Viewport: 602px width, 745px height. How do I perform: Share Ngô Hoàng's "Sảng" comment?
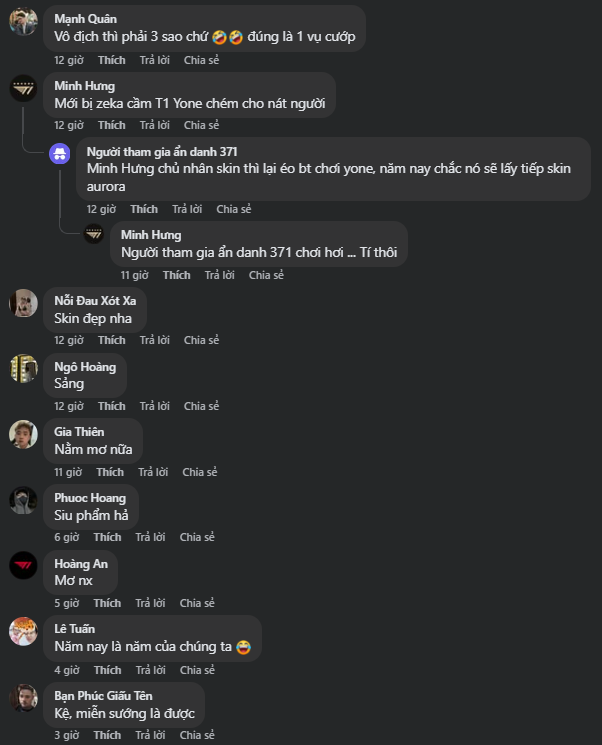pos(201,406)
